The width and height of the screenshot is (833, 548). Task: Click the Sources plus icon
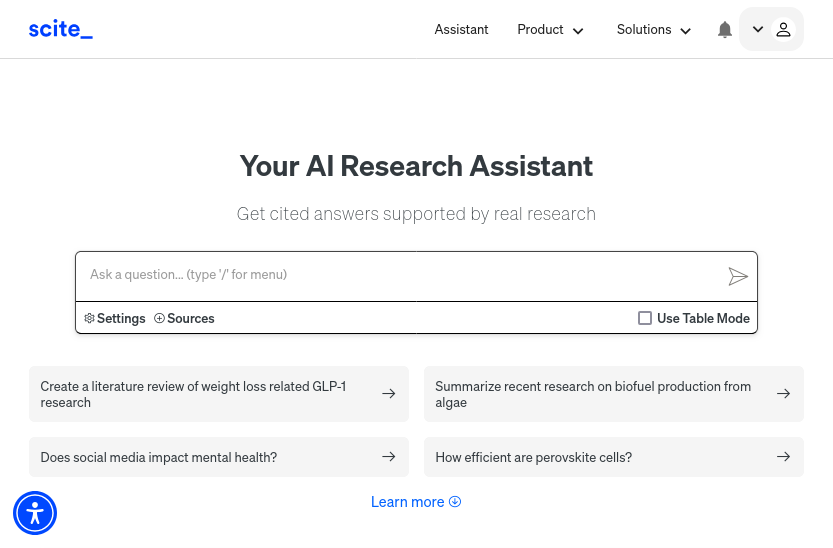click(159, 318)
